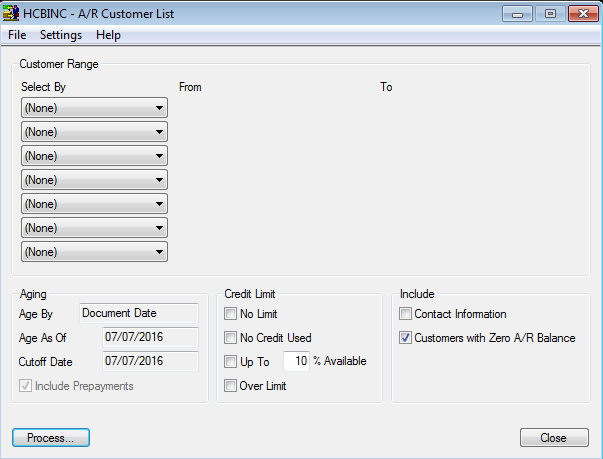Check the No Credit Used option
The image size is (603, 459).
coord(231,338)
